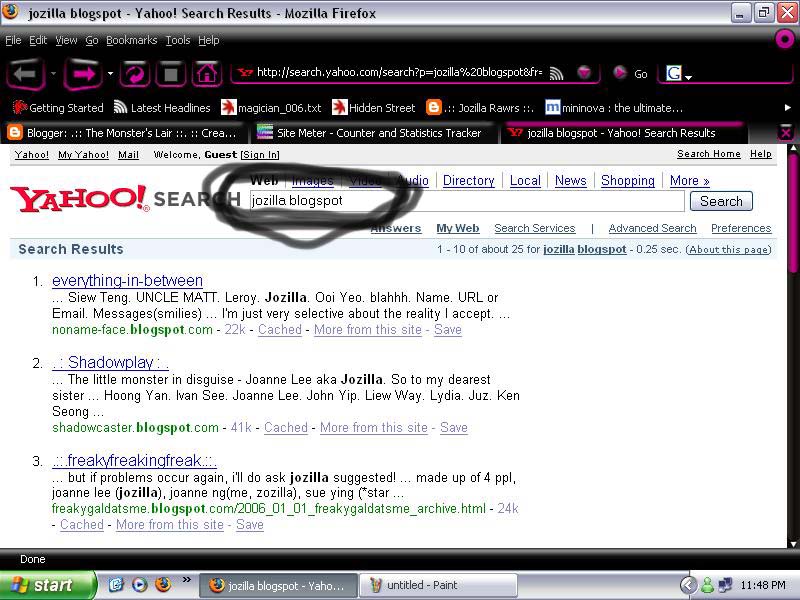Screen dimensions: 800x600
Task: Reload the page with the refresh icon
Action: [x=135, y=74]
